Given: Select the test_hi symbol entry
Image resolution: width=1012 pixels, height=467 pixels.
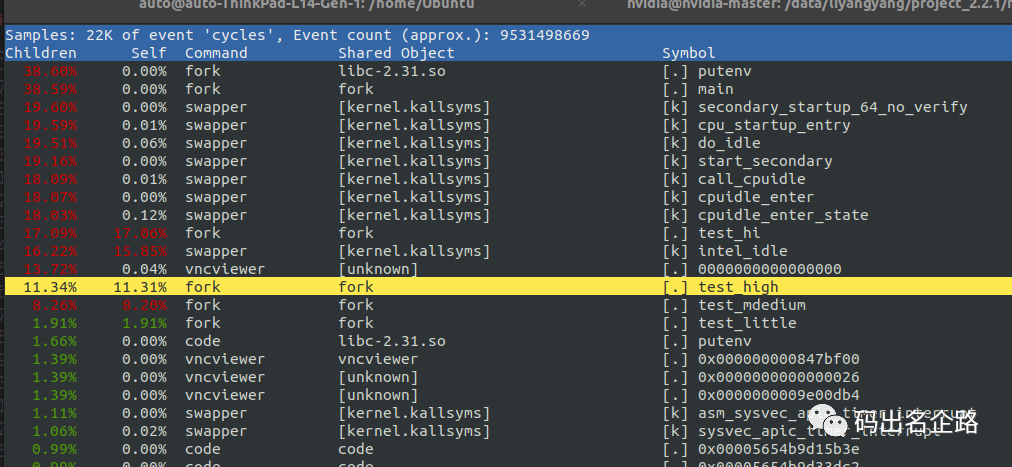Looking at the screenshot, I should [x=729, y=233].
